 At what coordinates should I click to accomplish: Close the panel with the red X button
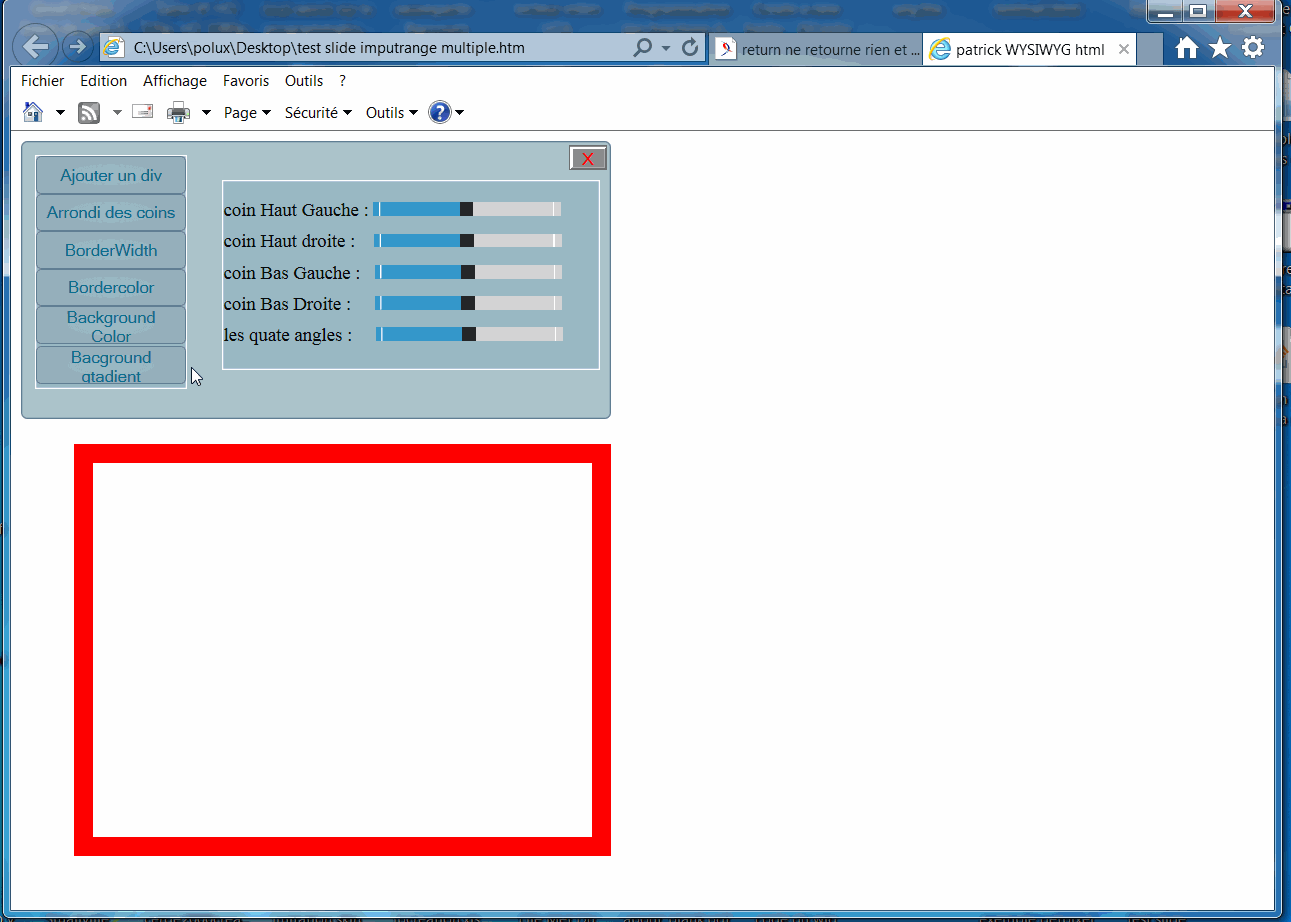(x=588, y=158)
